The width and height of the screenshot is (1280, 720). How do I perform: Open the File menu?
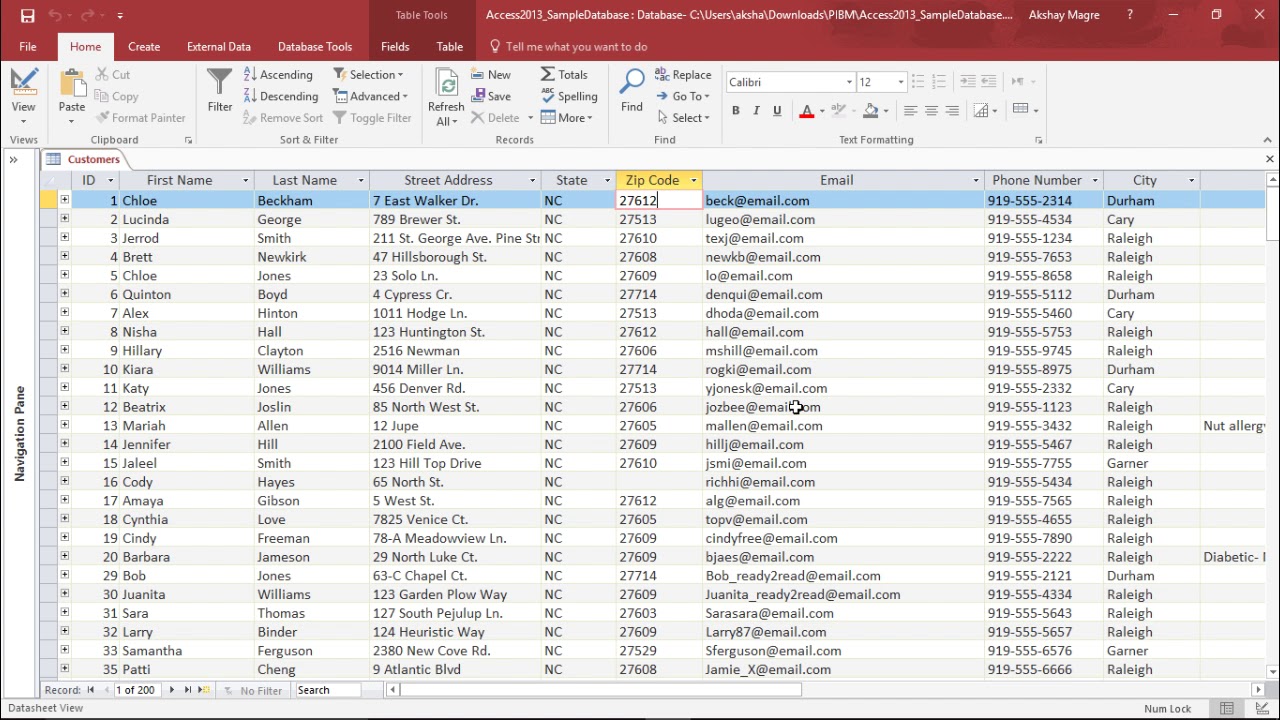point(28,47)
